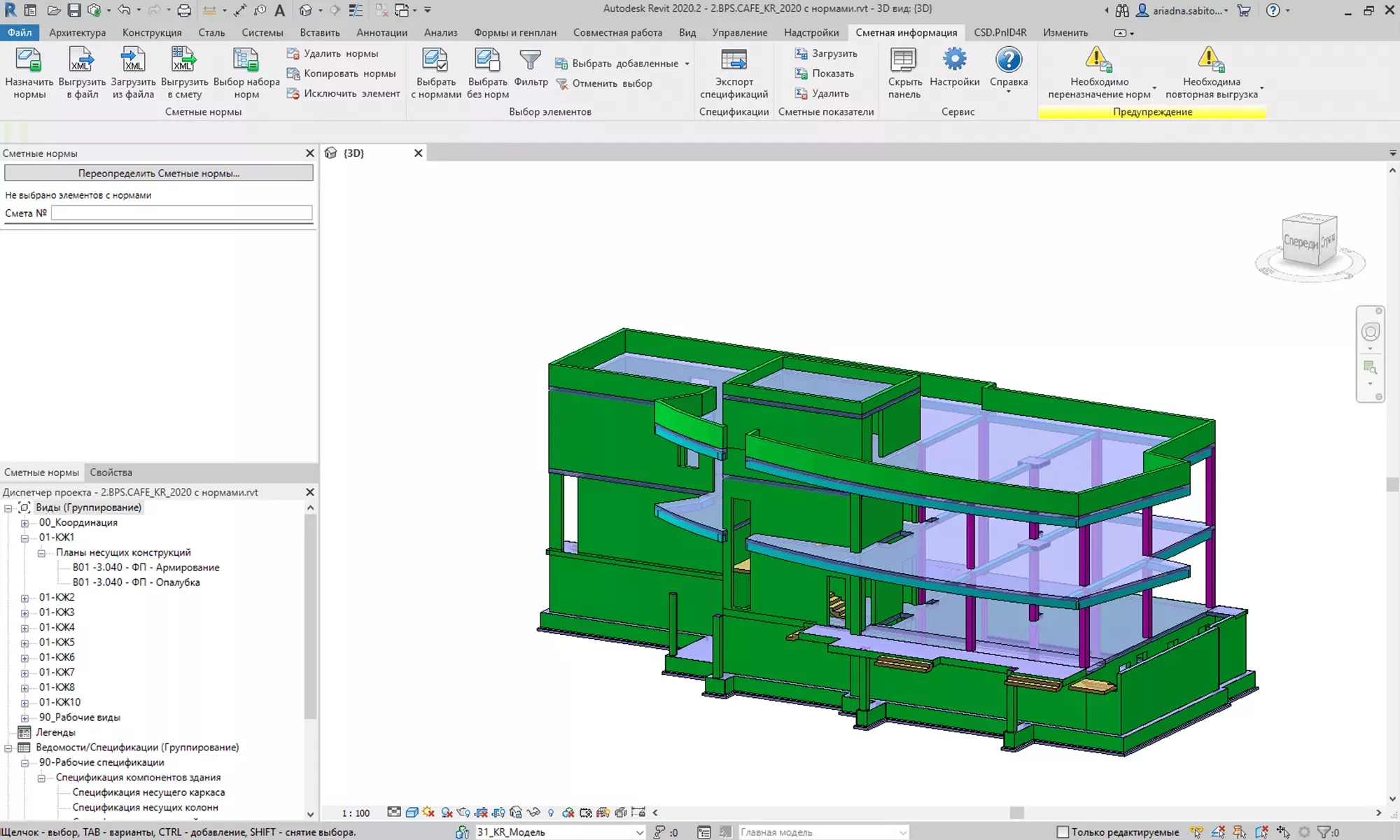Open the Фильтр funnel tool
Image resolution: width=1400 pixels, height=840 pixels.
pyautogui.click(x=531, y=61)
